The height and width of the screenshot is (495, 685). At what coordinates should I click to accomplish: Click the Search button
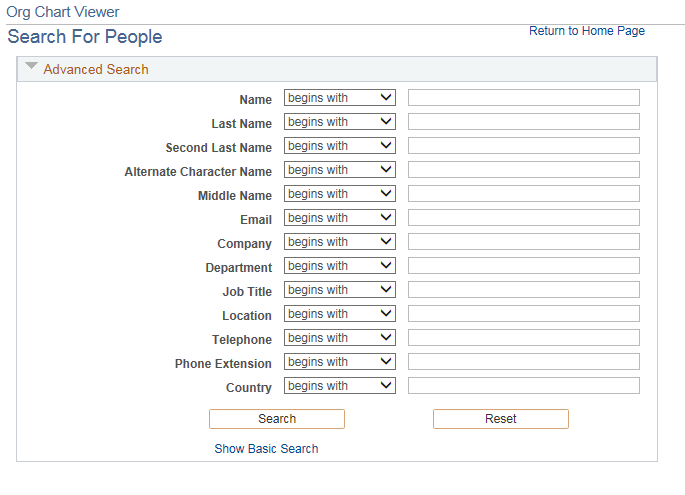pyautogui.click(x=277, y=419)
